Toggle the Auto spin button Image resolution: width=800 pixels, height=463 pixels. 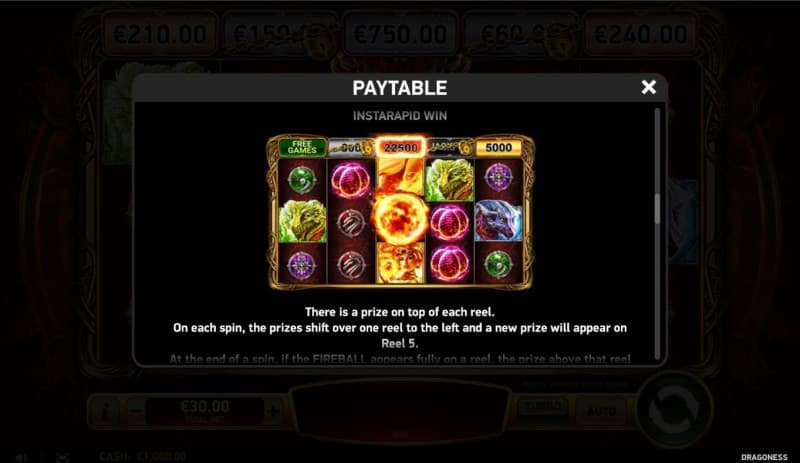click(601, 411)
